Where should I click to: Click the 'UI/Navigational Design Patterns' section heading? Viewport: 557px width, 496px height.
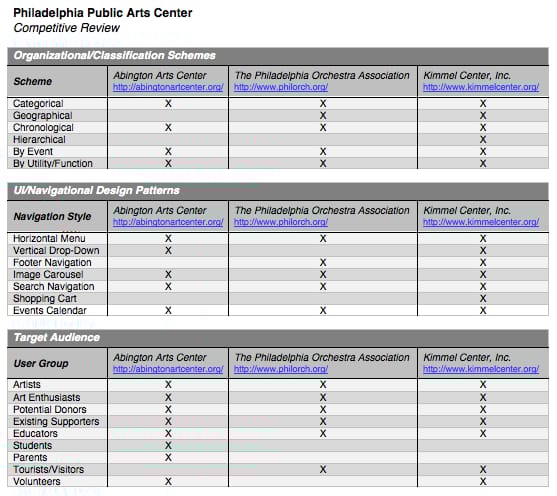tap(96, 190)
